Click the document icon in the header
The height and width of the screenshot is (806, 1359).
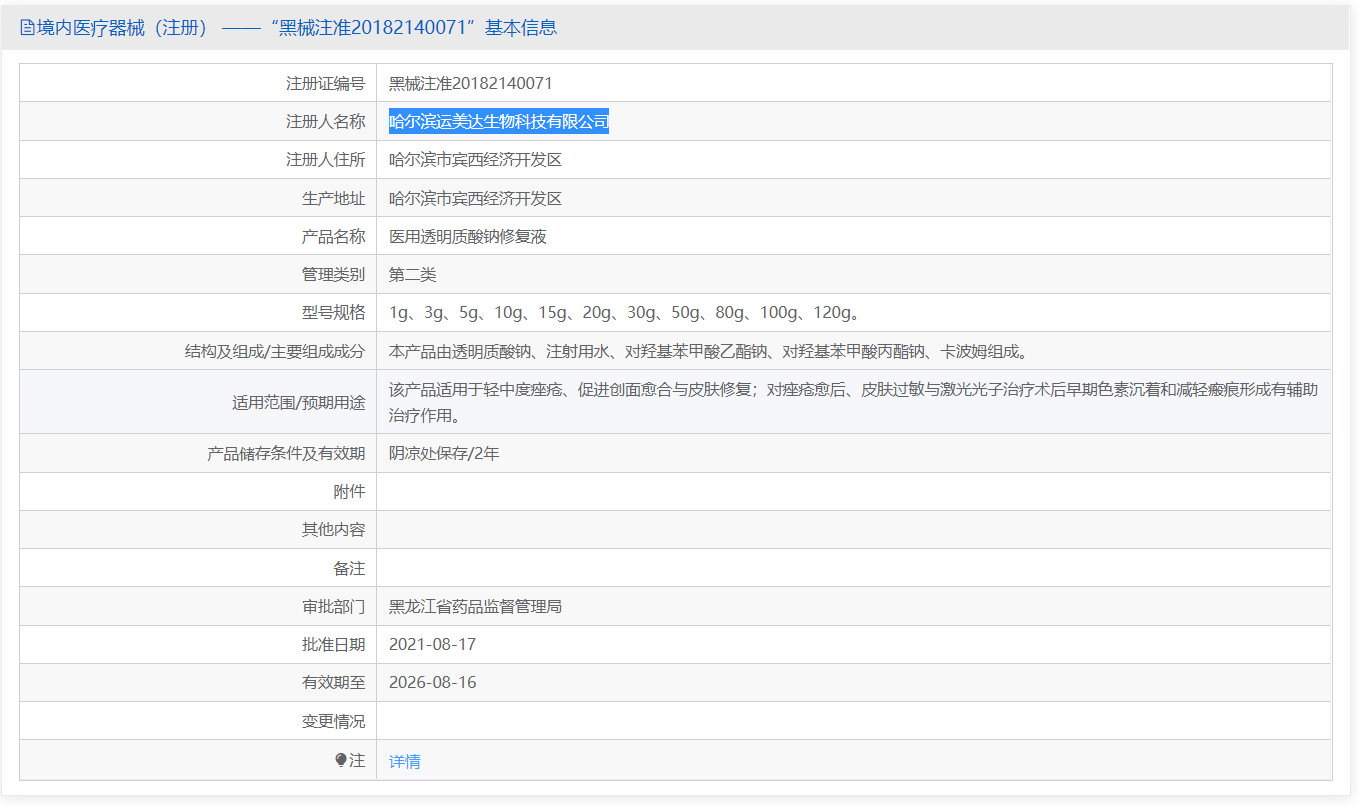27,28
